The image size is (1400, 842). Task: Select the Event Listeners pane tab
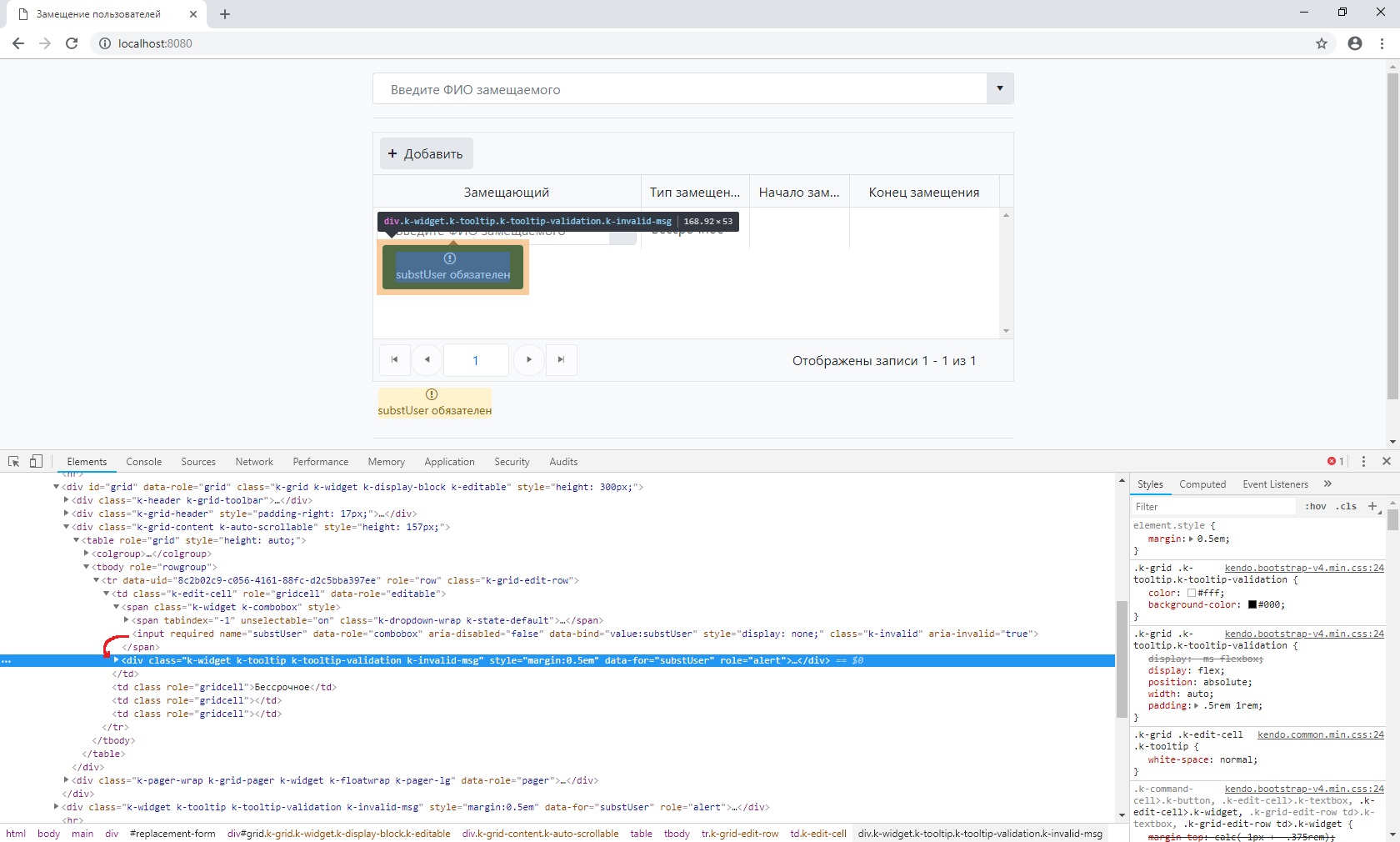tap(1275, 484)
